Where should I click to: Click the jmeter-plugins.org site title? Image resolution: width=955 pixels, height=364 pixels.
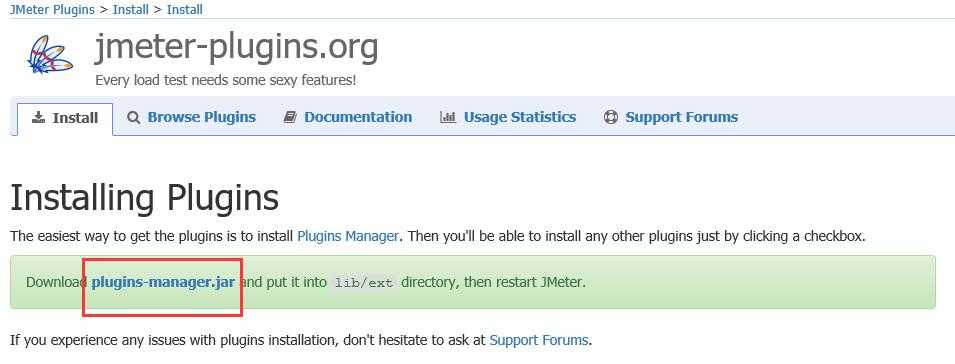(x=237, y=47)
